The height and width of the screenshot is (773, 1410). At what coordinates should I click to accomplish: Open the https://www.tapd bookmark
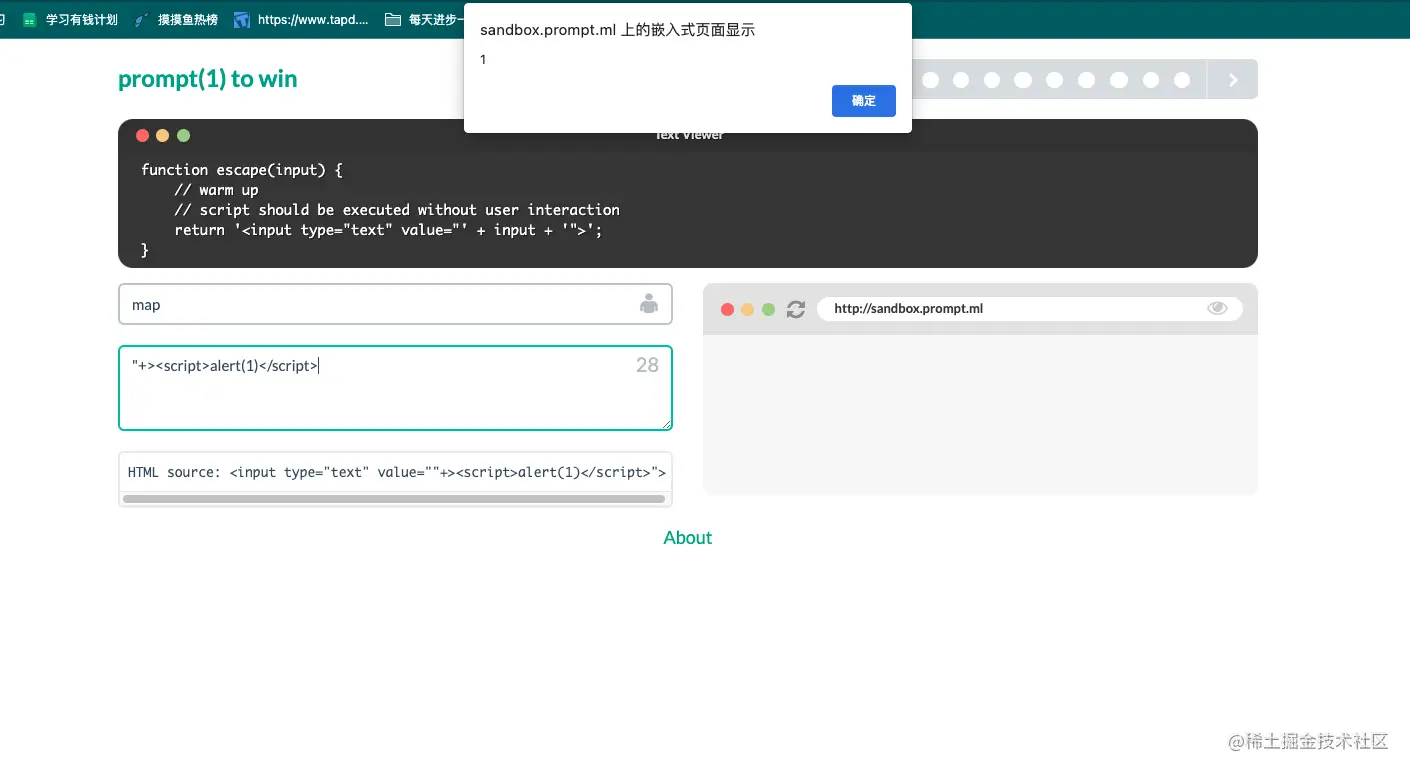301,19
